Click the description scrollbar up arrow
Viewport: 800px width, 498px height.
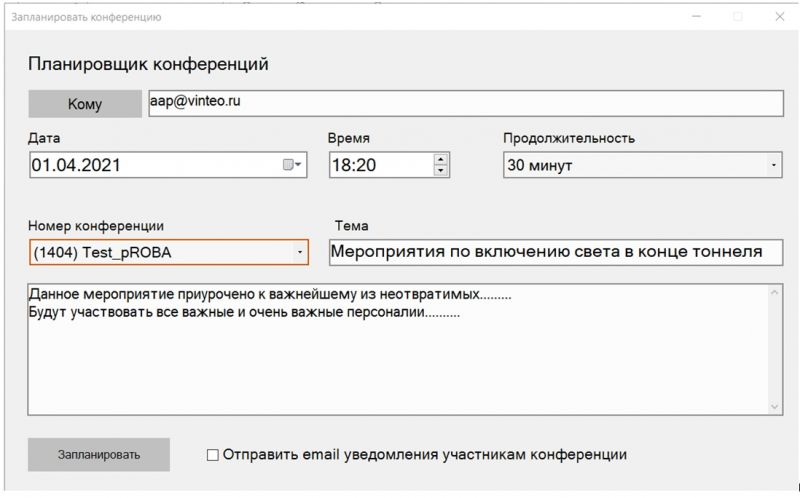click(774, 292)
